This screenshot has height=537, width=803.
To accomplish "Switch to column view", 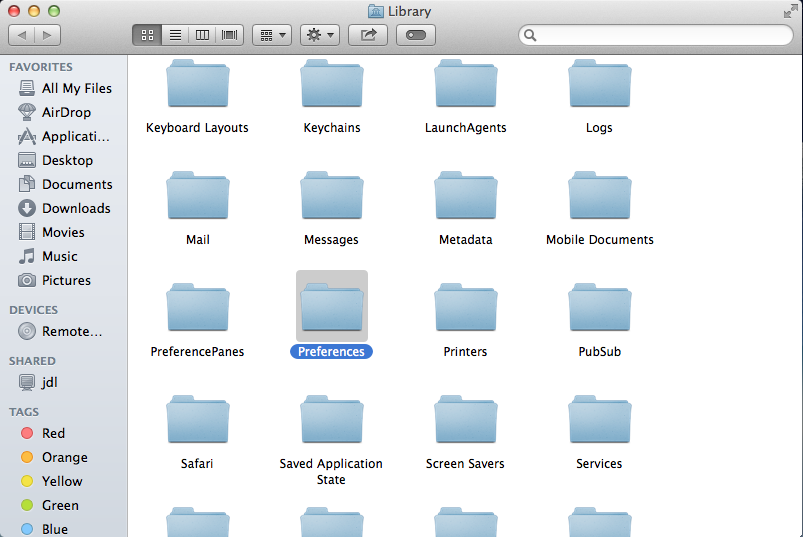I will point(203,35).
